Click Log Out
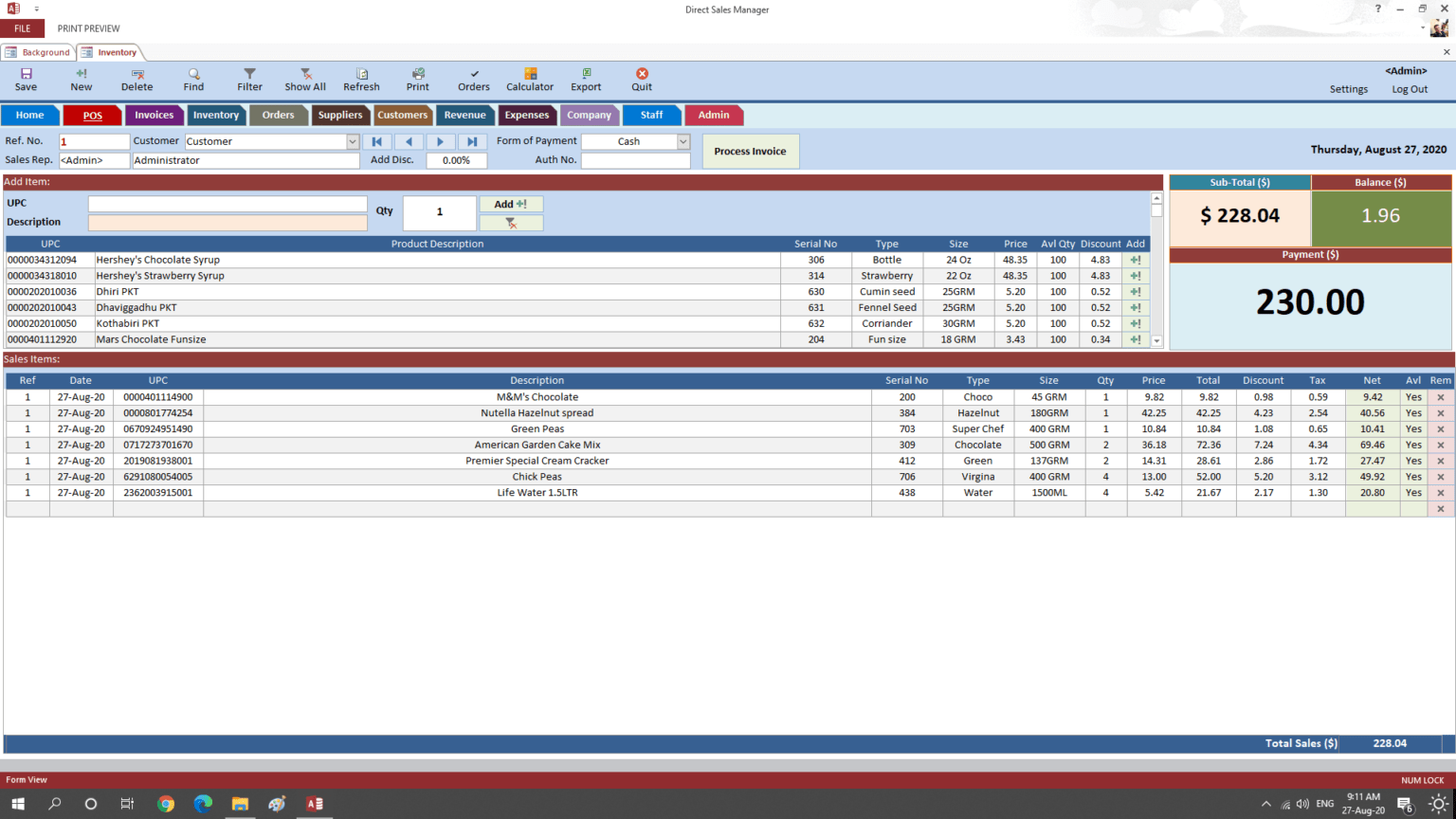The height and width of the screenshot is (819, 1456). [x=1410, y=88]
